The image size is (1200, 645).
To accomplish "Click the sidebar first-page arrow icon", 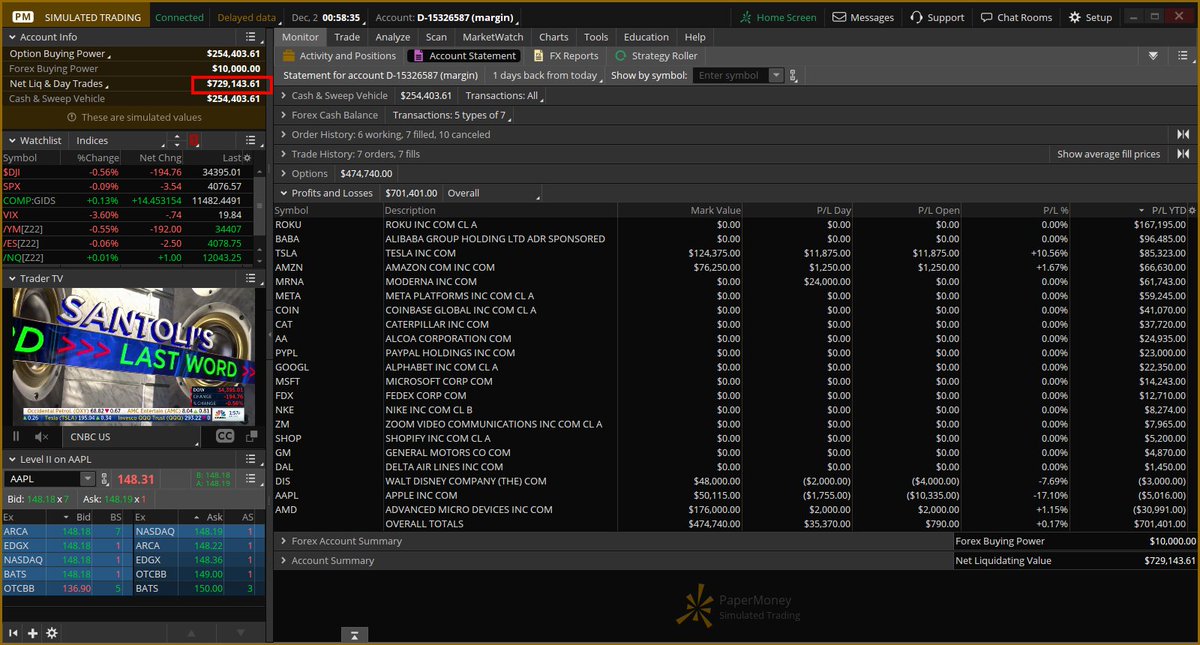I will (x=14, y=633).
